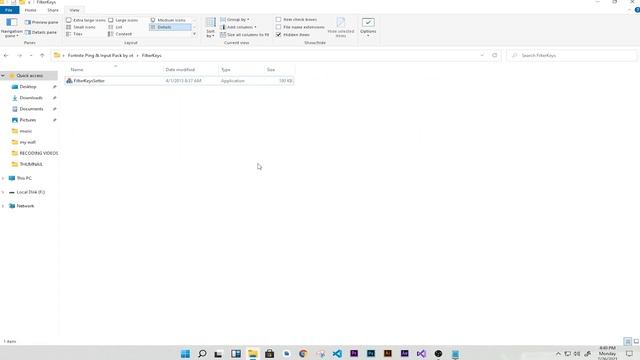Viewport: 640px width, 360px height.
Task: Launch Chrome from the taskbar
Action: point(303,353)
